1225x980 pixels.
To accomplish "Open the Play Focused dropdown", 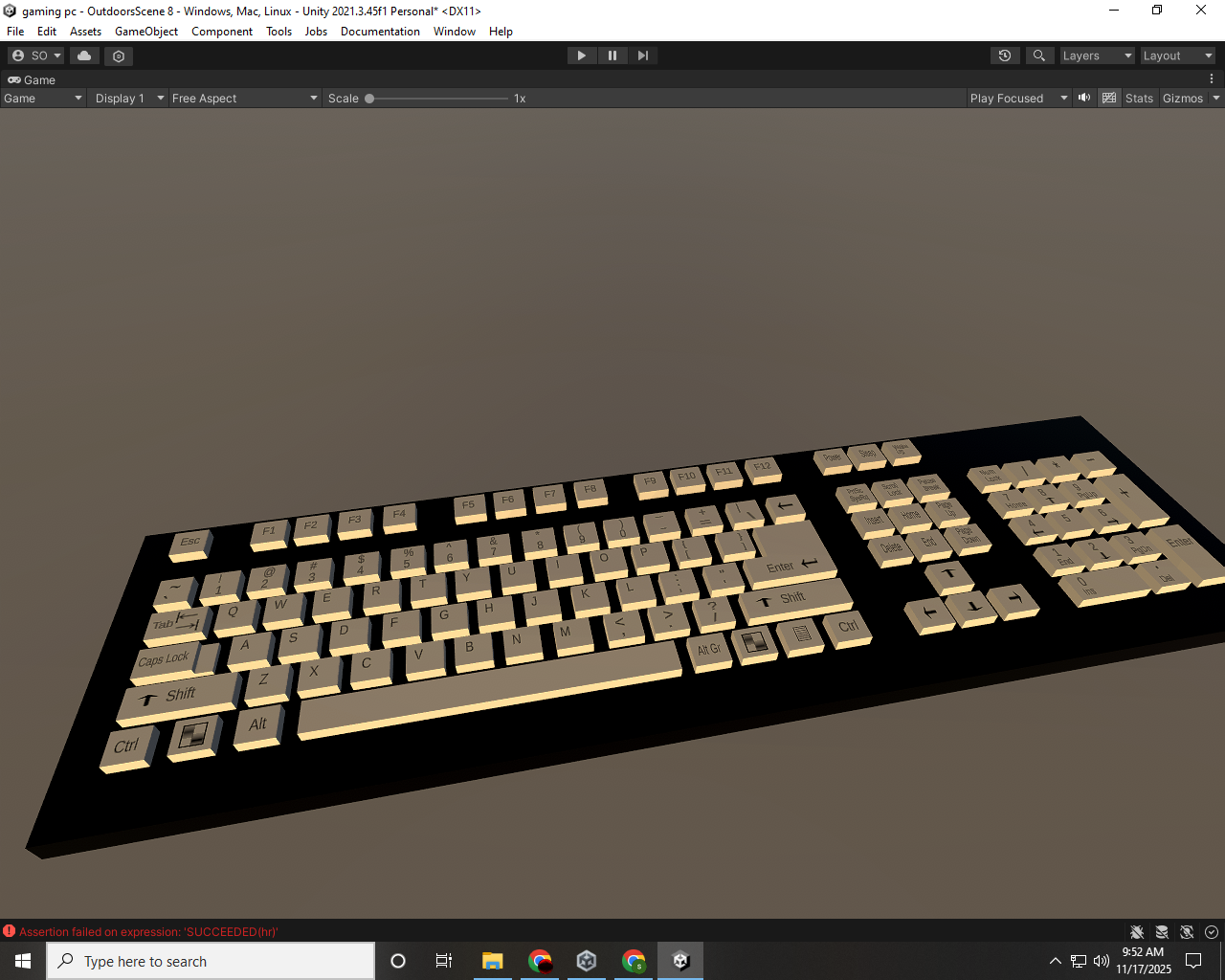I will click(x=1018, y=98).
